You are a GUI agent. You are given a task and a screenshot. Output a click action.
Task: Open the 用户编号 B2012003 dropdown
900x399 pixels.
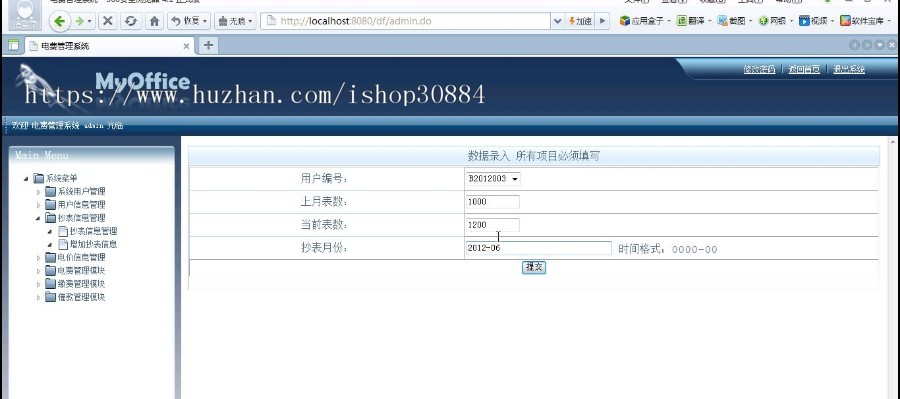493,179
